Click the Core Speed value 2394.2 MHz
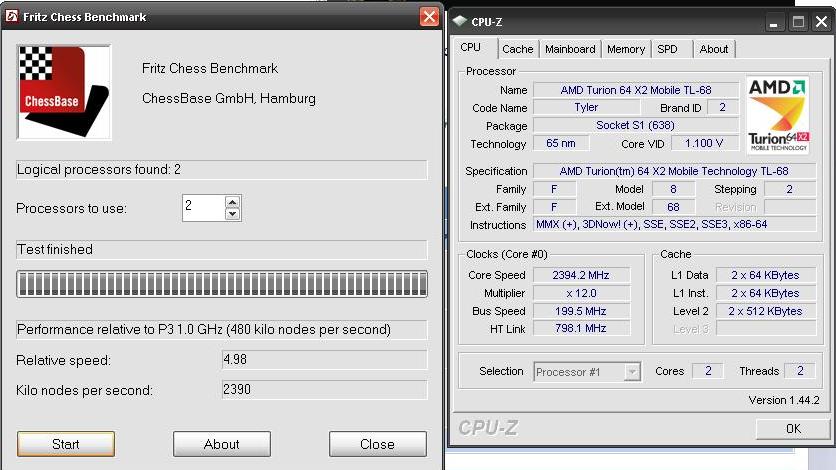The width and height of the screenshot is (836, 470). point(581,275)
